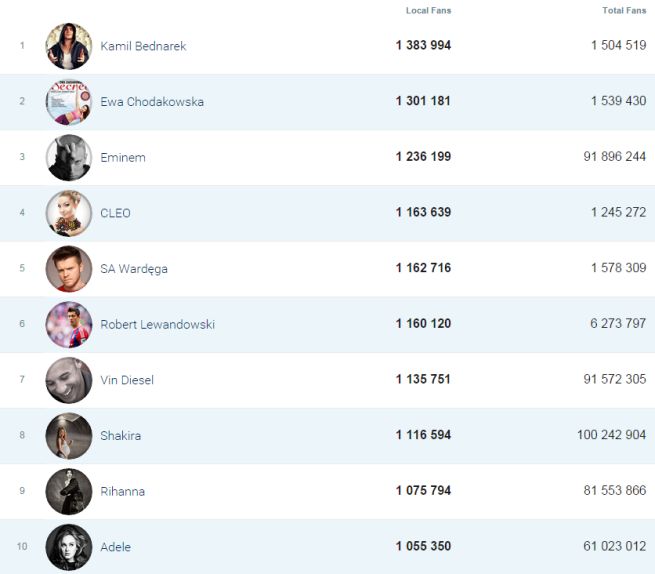Viewport: 655px width, 574px height.
Task: Sort by the Local Fans column header
Action: (x=427, y=10)
